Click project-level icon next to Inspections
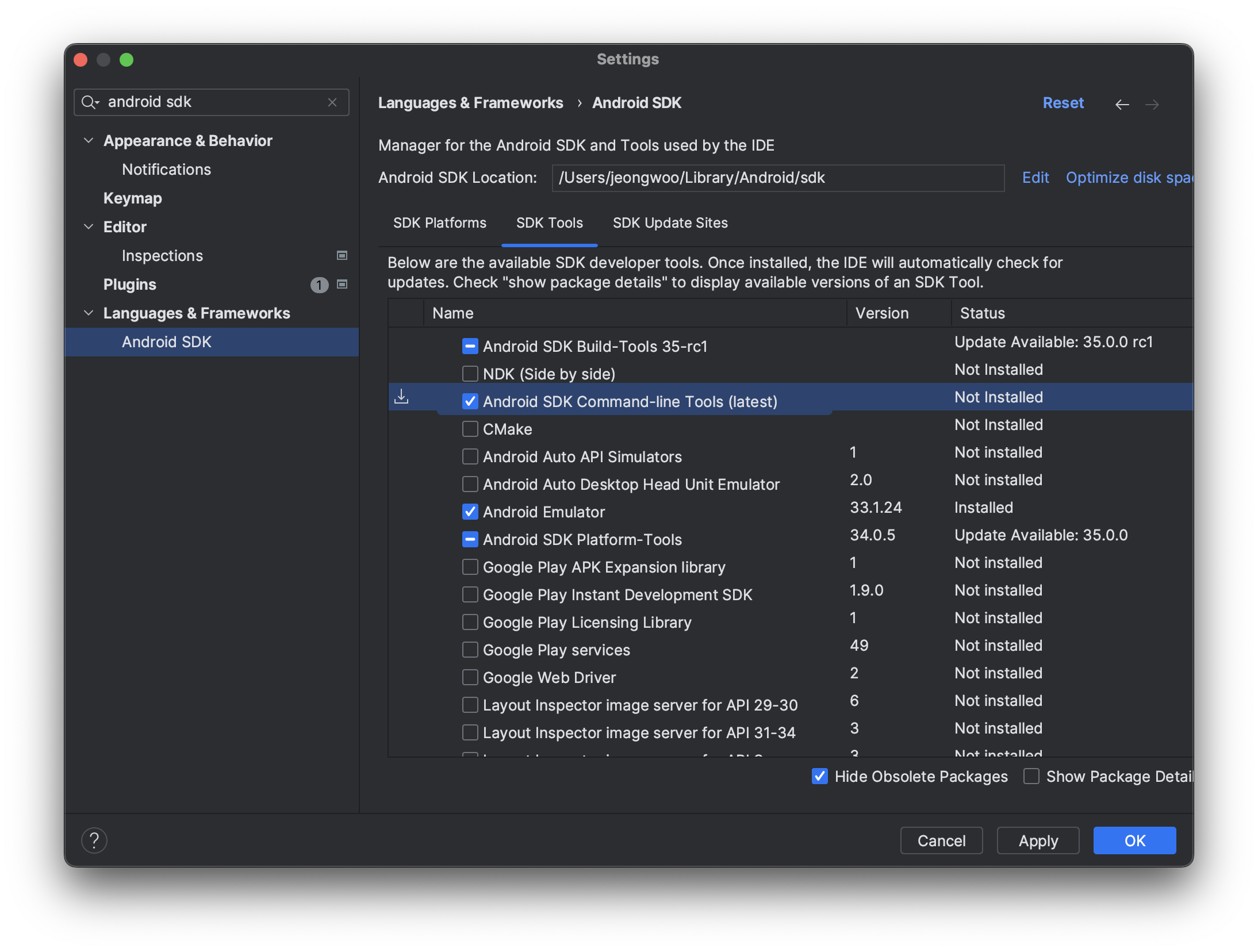 [342, 255]
